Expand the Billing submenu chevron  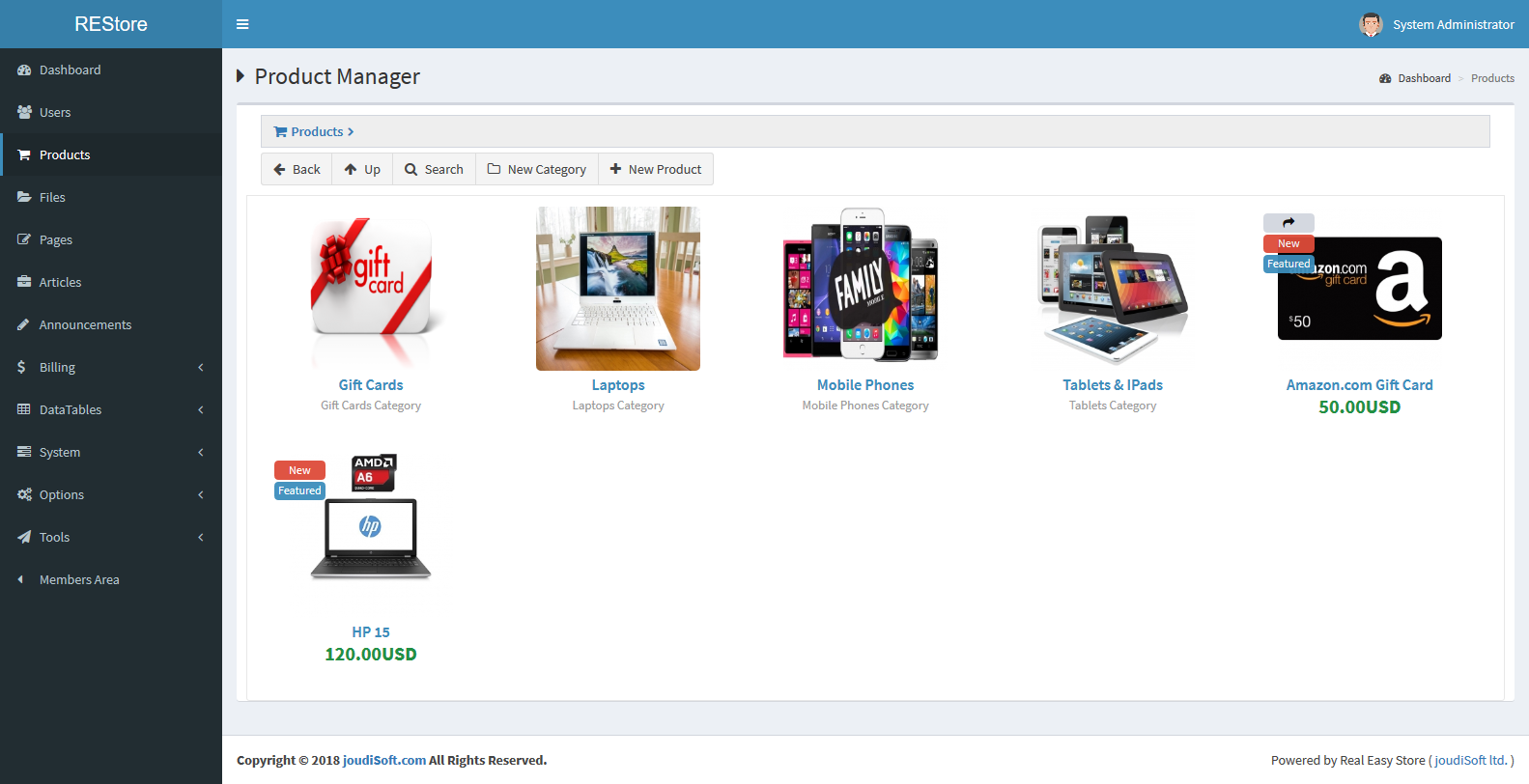[201, 367]
